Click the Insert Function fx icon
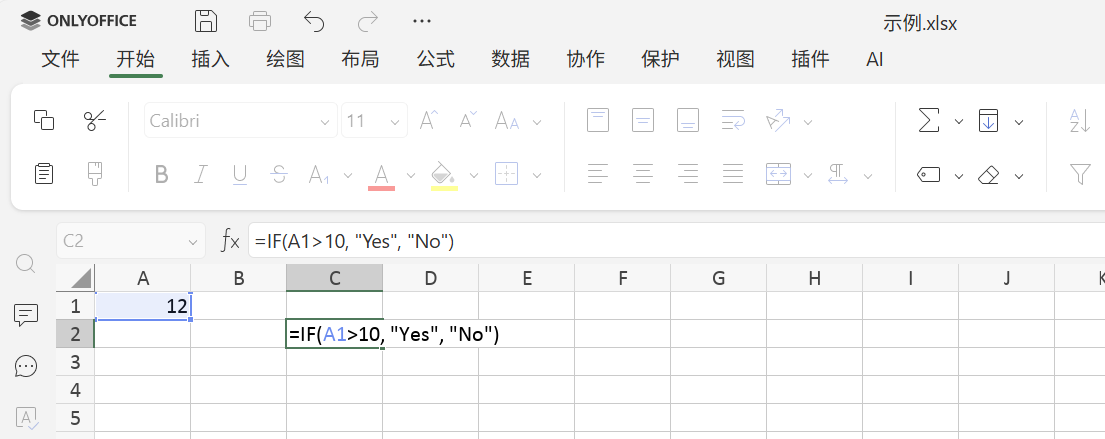 point(230,240)
